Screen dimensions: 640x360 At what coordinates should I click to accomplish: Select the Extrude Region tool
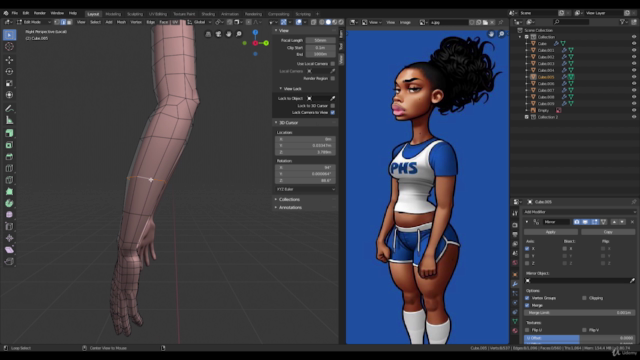(x=9, y=133)
